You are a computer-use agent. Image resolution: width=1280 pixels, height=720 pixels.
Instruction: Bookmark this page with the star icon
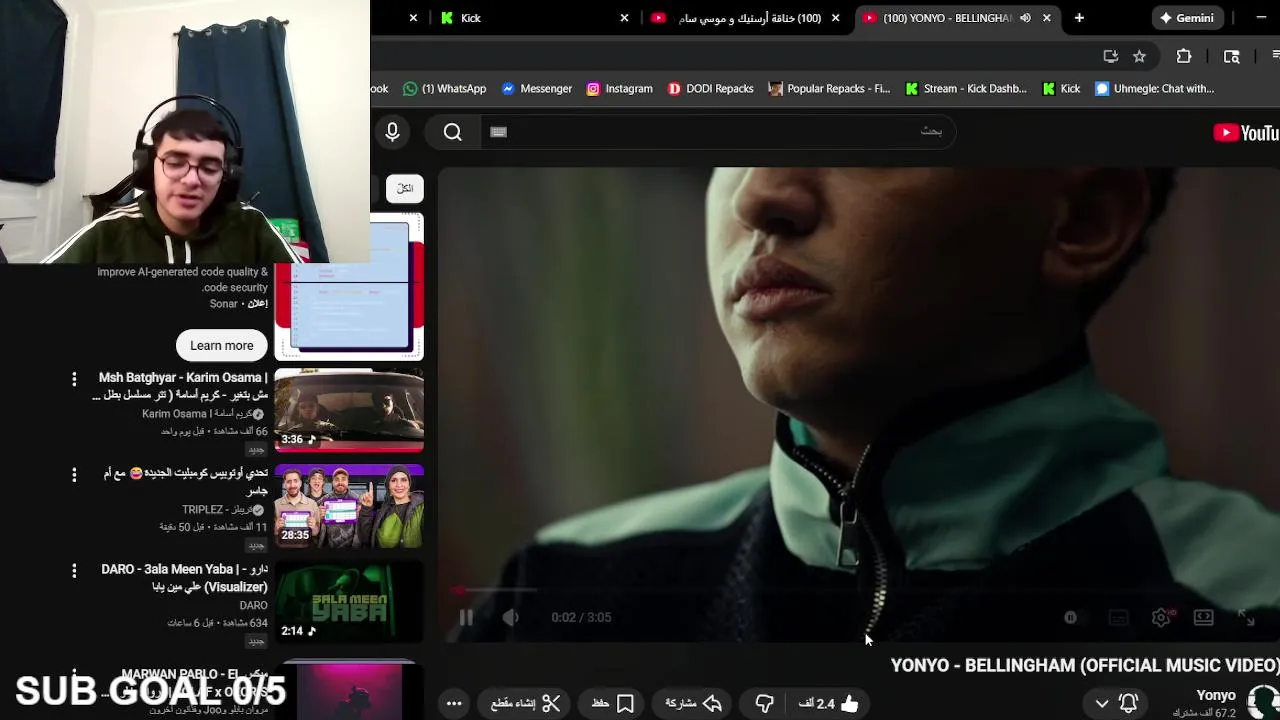pos(1139,56)
